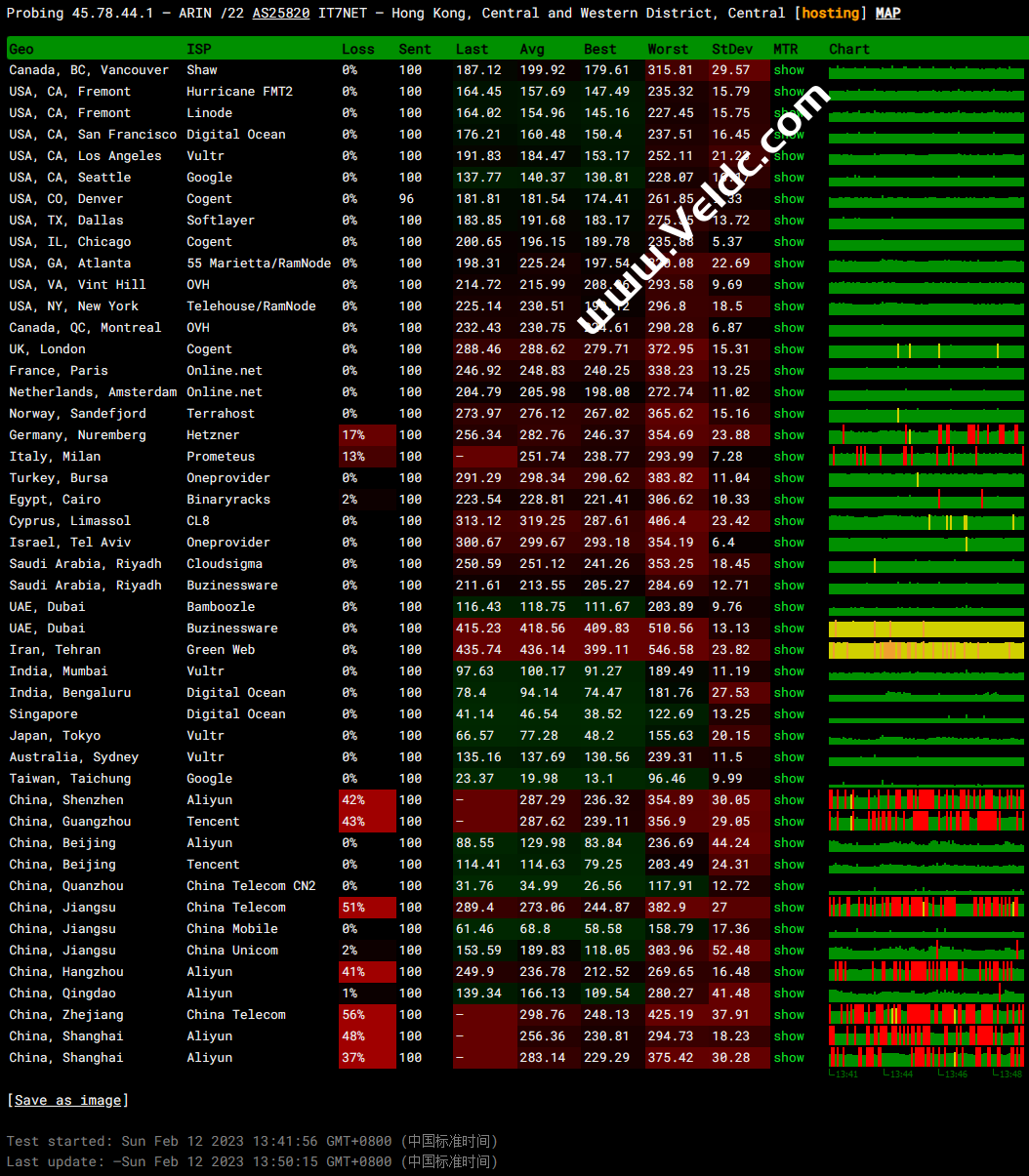Select the 'Test started' timestamp line

click(x=252, y=1141)
